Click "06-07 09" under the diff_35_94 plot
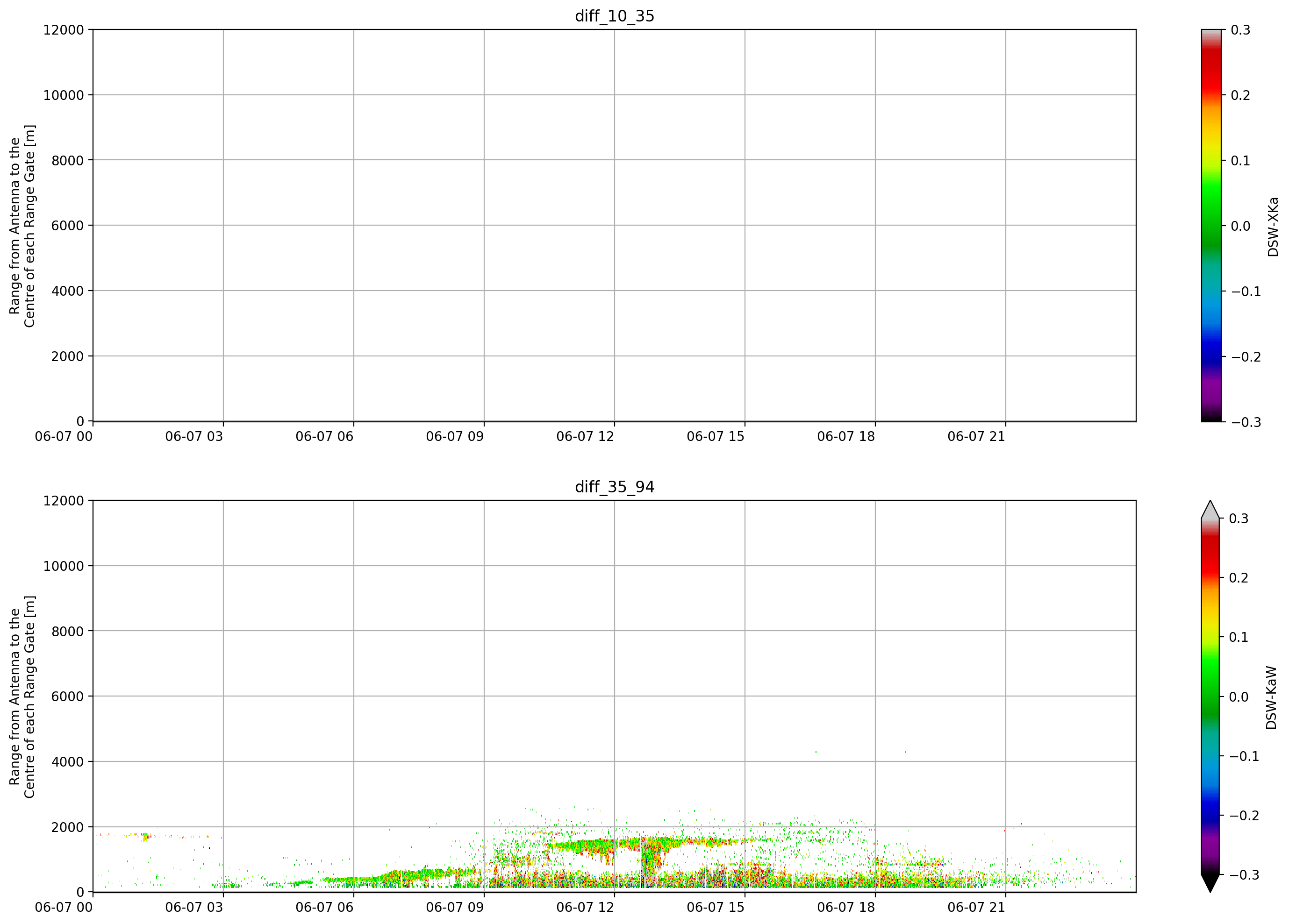 point(455,908)
